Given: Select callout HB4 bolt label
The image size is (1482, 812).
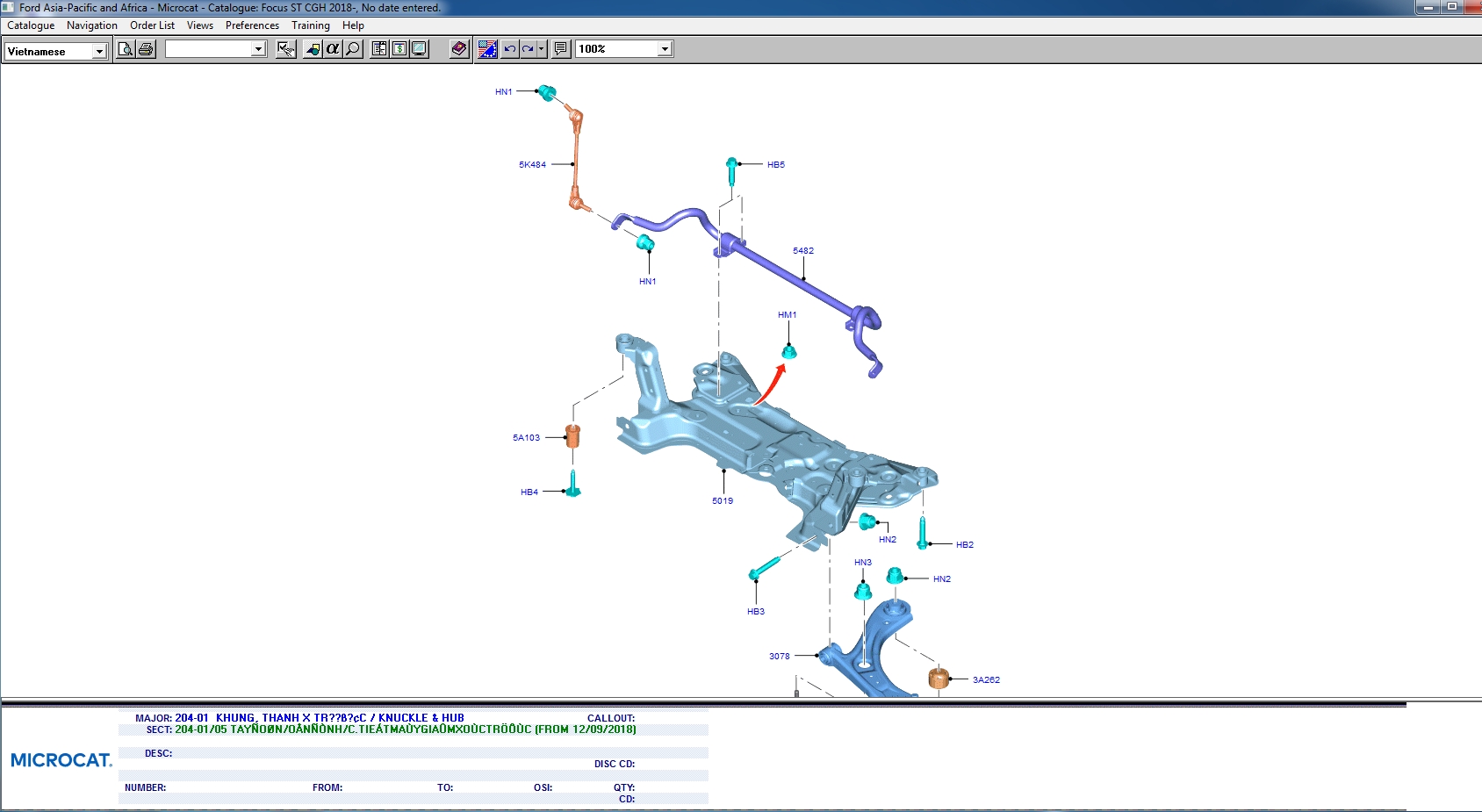Looking at the screenshot, I should (529, 492).
